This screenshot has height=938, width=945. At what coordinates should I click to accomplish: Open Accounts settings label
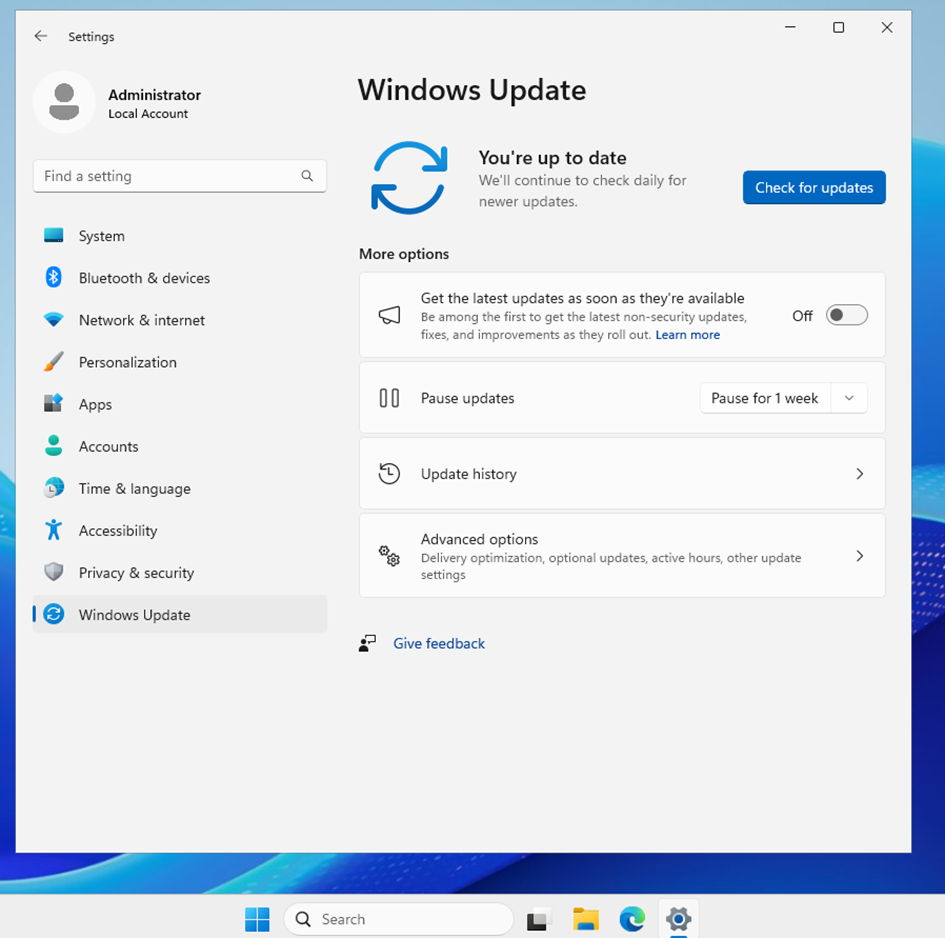click(108, 446)
